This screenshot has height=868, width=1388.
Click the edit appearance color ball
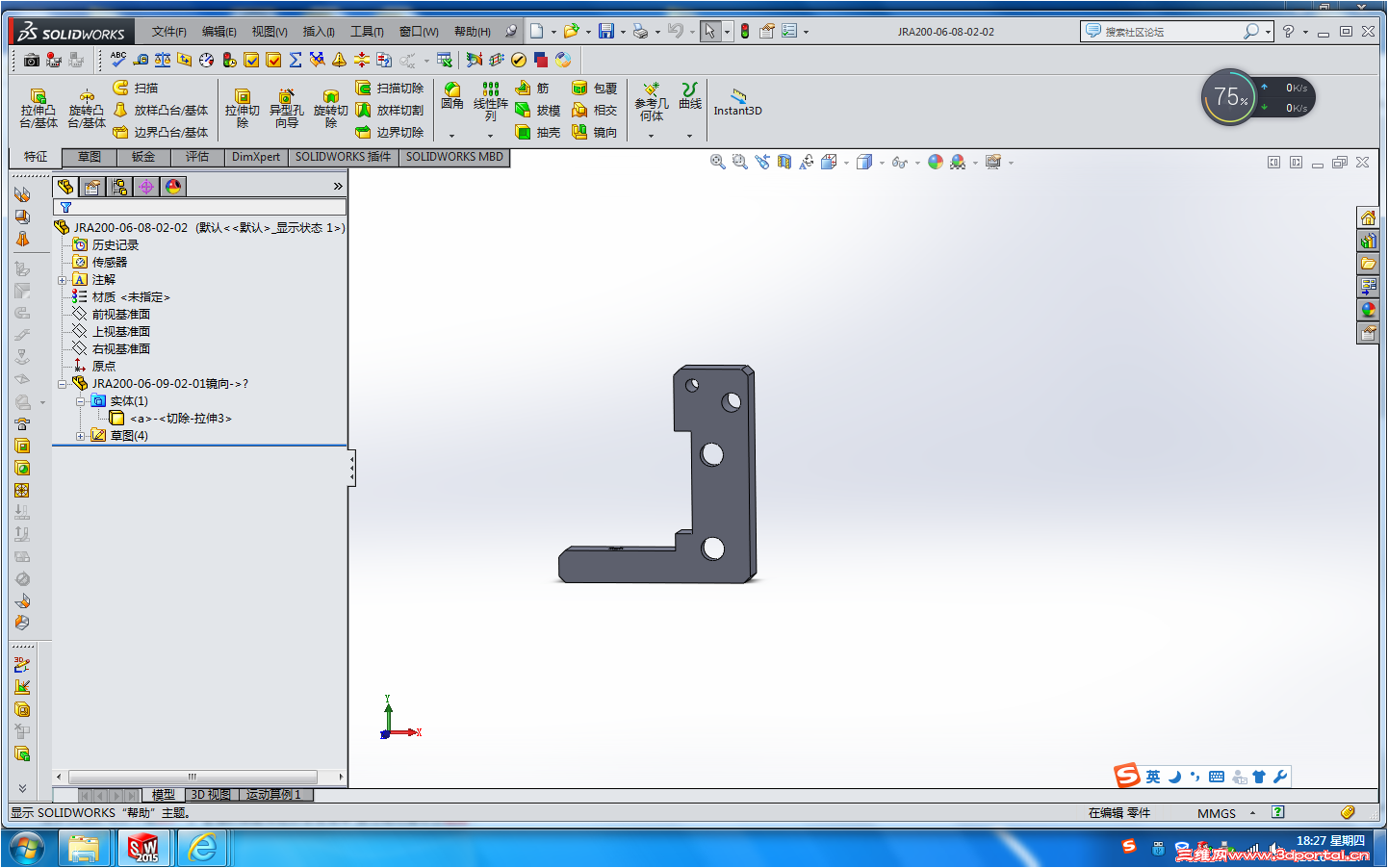[x=935, y=162]
